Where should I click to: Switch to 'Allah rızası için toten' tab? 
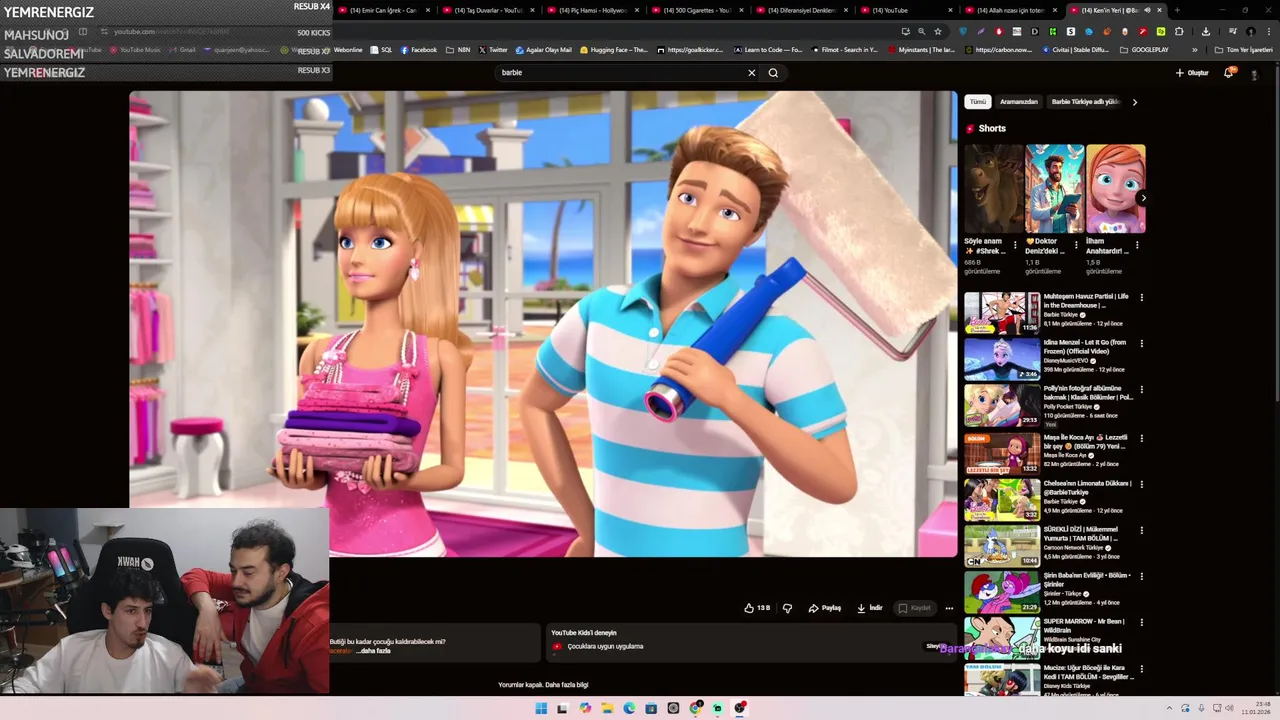click(1010, 10)
